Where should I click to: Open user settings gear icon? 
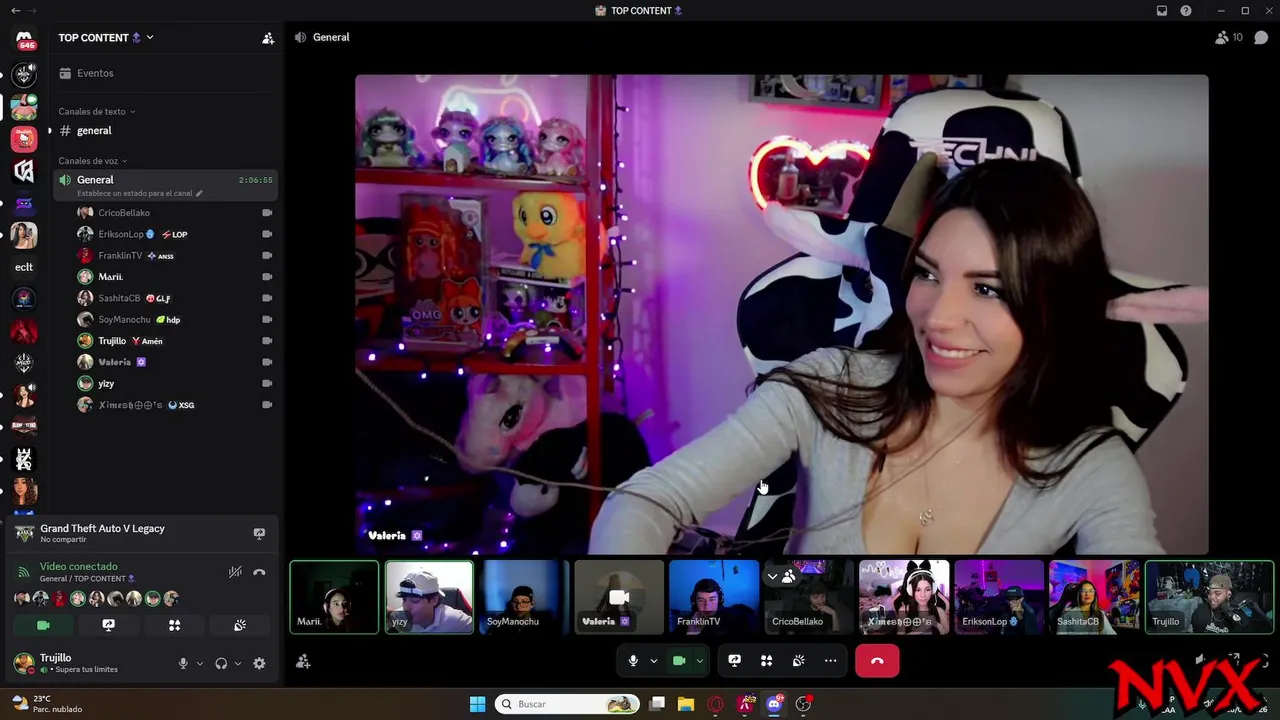click(x=259, y=663)
